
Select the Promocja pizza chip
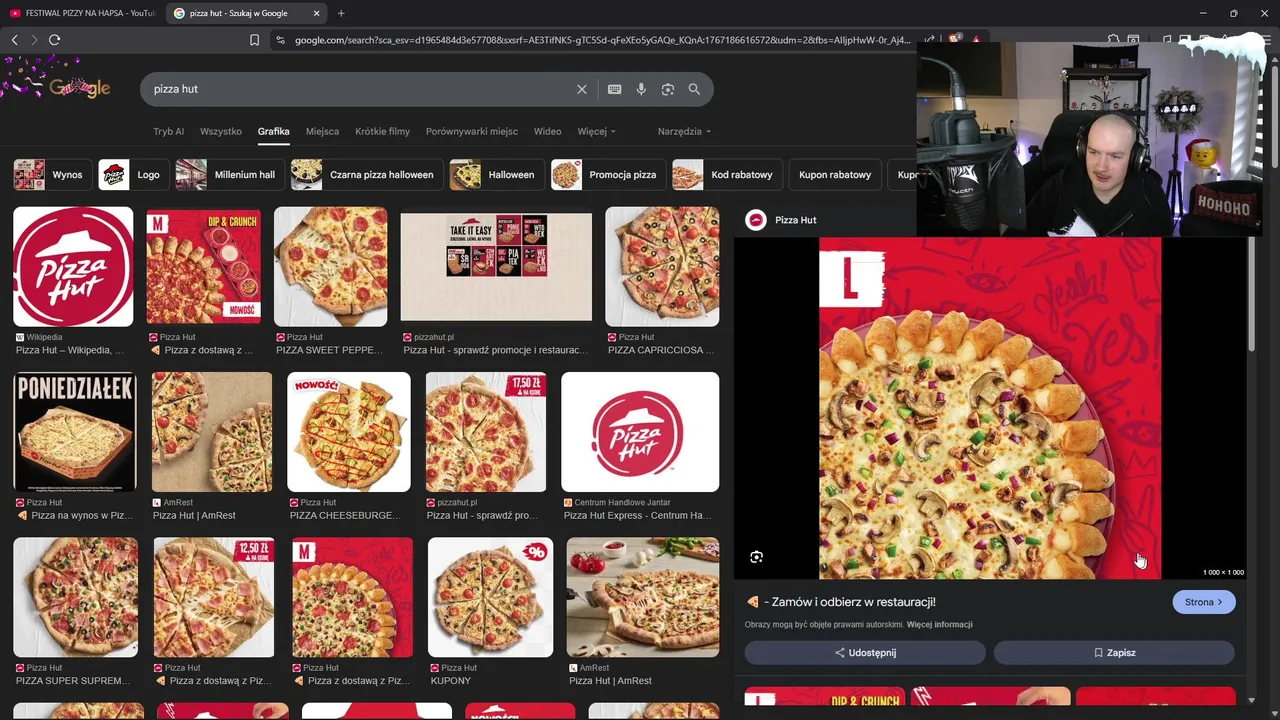click(608, 174)
